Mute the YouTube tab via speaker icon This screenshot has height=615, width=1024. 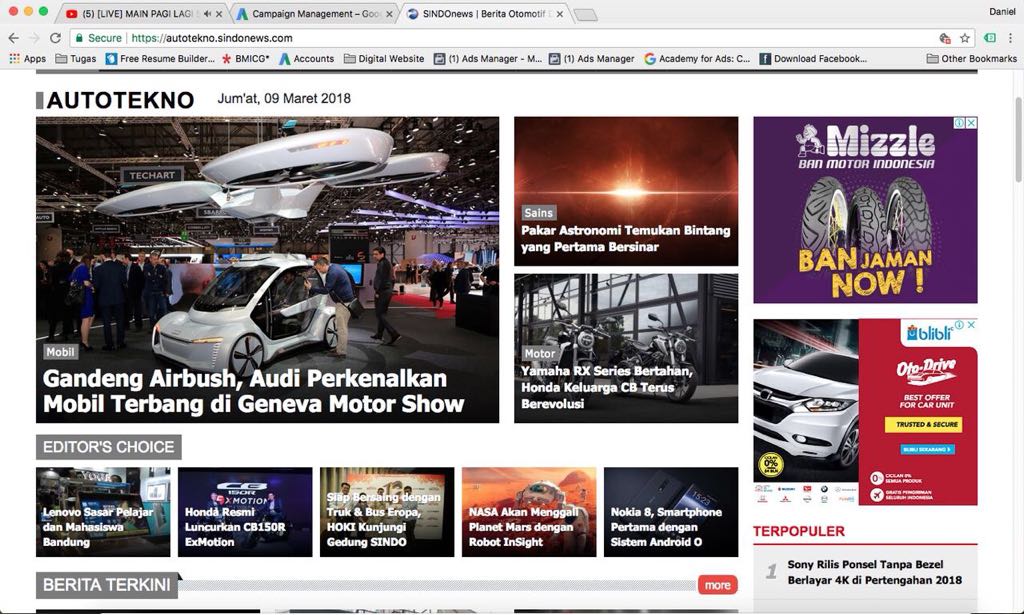207,14
